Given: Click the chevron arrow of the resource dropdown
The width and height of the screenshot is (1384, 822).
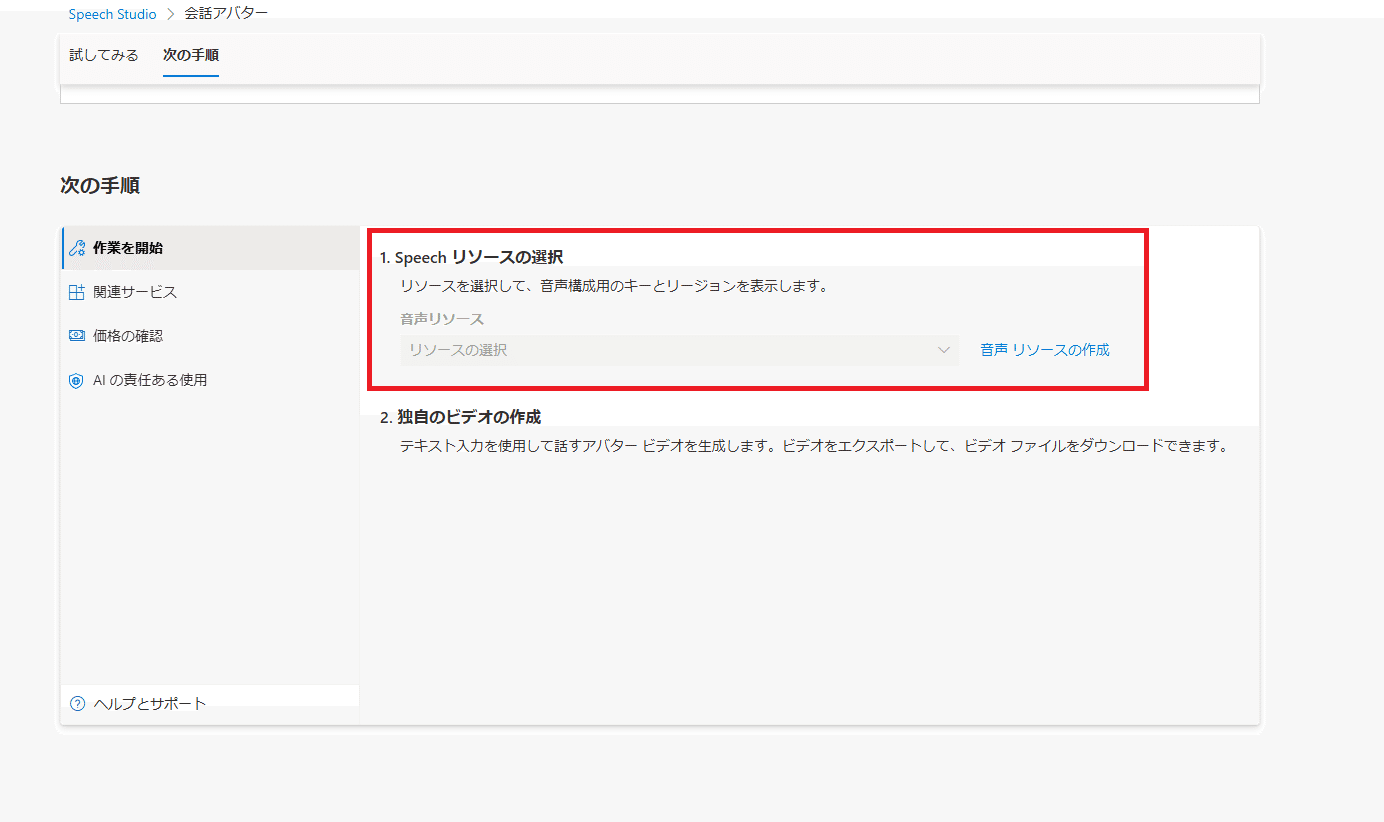Looking at the screenshot, I should 943,350.
